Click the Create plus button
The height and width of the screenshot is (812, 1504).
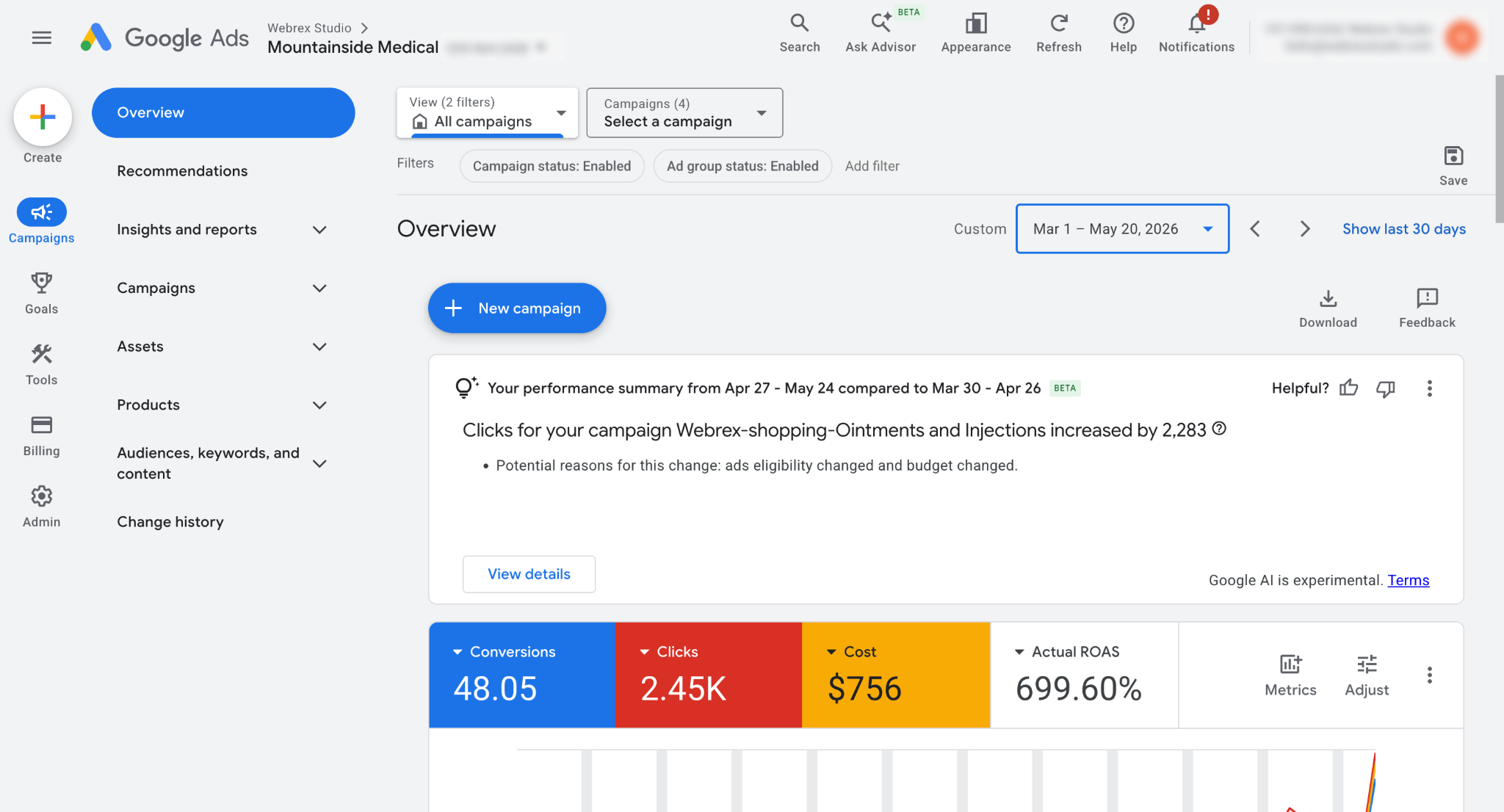coord(43,117)
